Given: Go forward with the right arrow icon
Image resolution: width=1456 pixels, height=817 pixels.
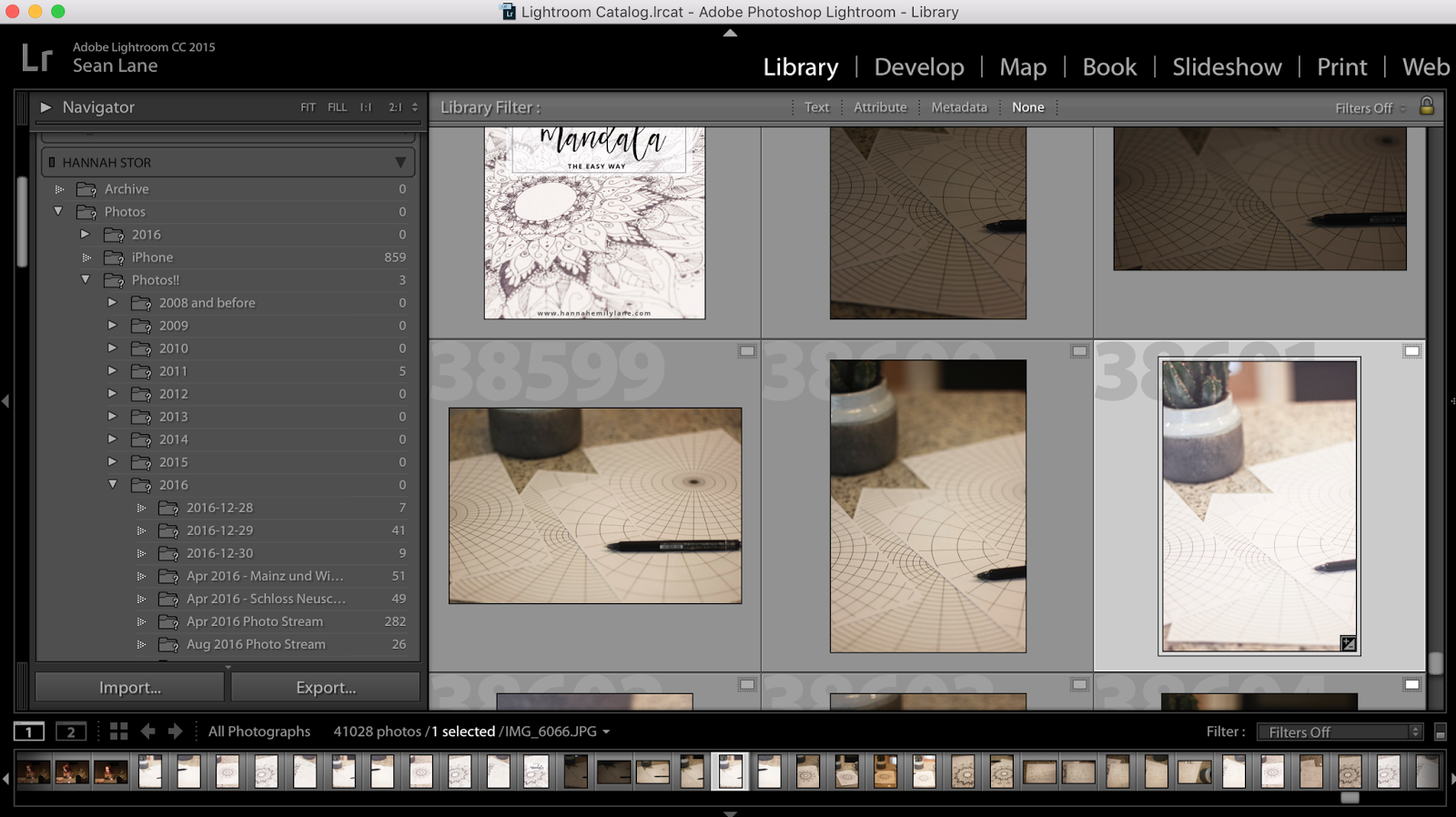Looking at the screenshot, I should point(175,731).
